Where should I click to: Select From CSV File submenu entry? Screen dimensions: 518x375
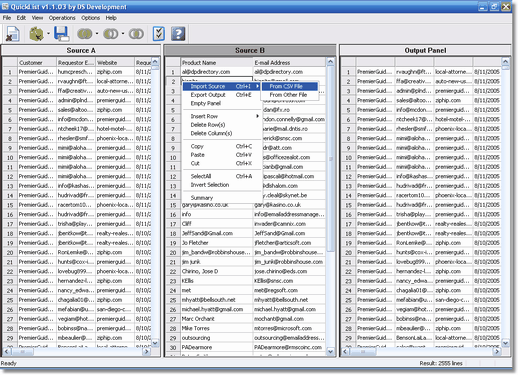pyautogui.click(x=289, y=86)
